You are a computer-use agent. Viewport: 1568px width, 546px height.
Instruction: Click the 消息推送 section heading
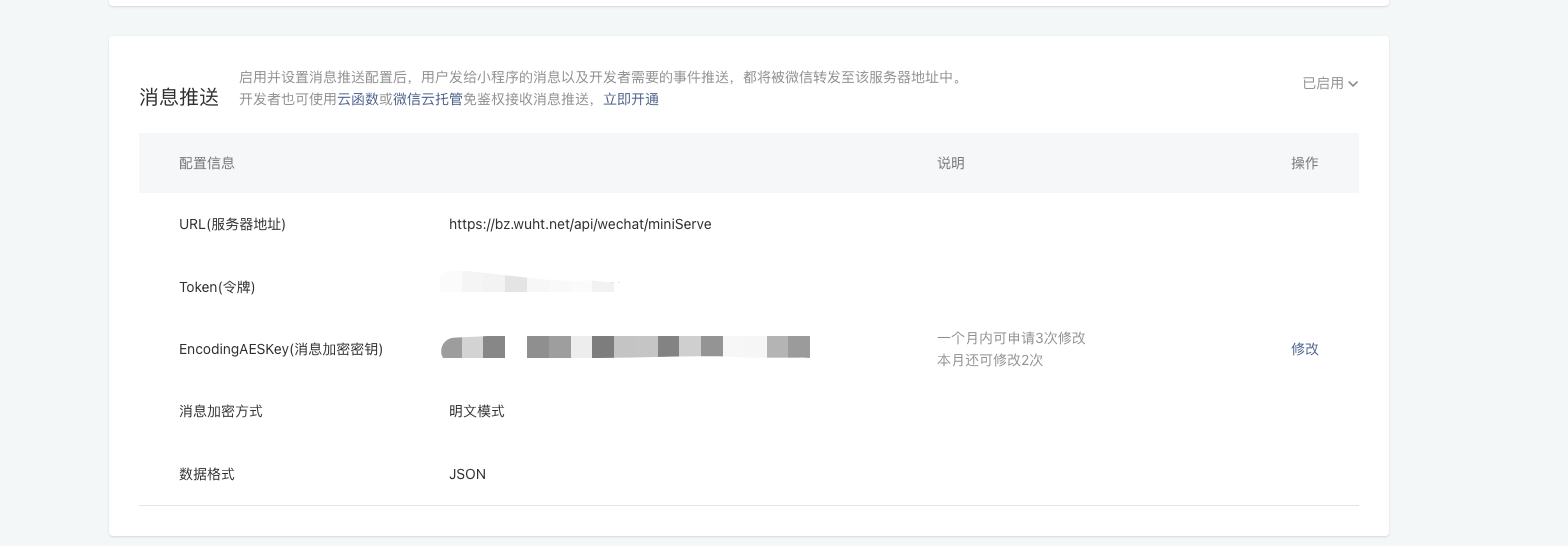[179, 97]
